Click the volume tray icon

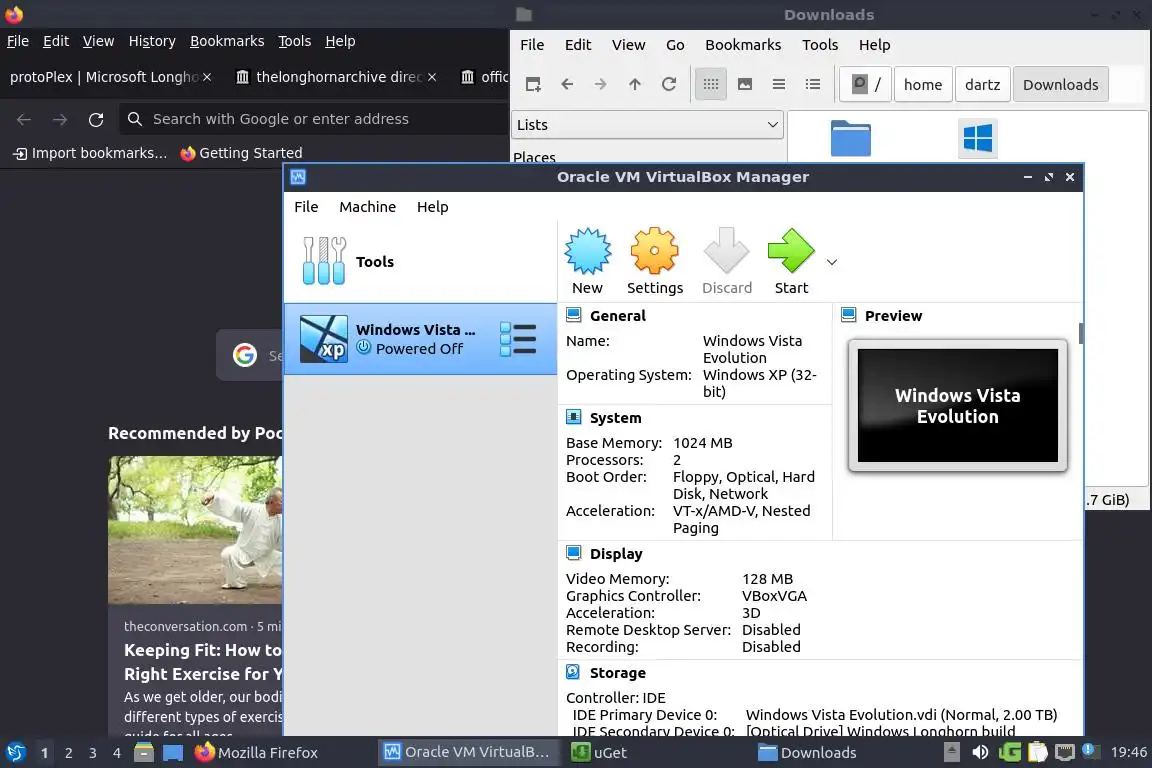point(979,753)
